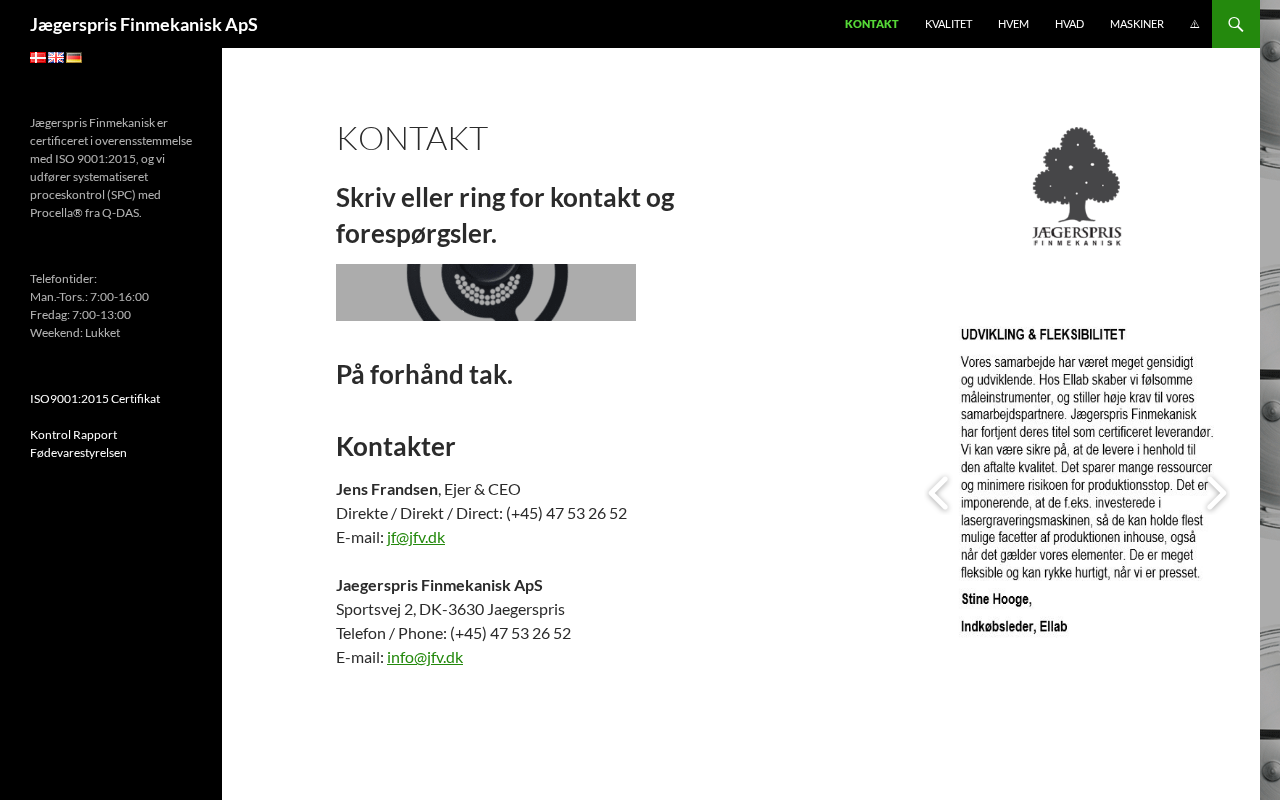The image size is (1280, 800).
Task: Open the ISO 9001:2015 Certifikat link
Action: [95, 399]
